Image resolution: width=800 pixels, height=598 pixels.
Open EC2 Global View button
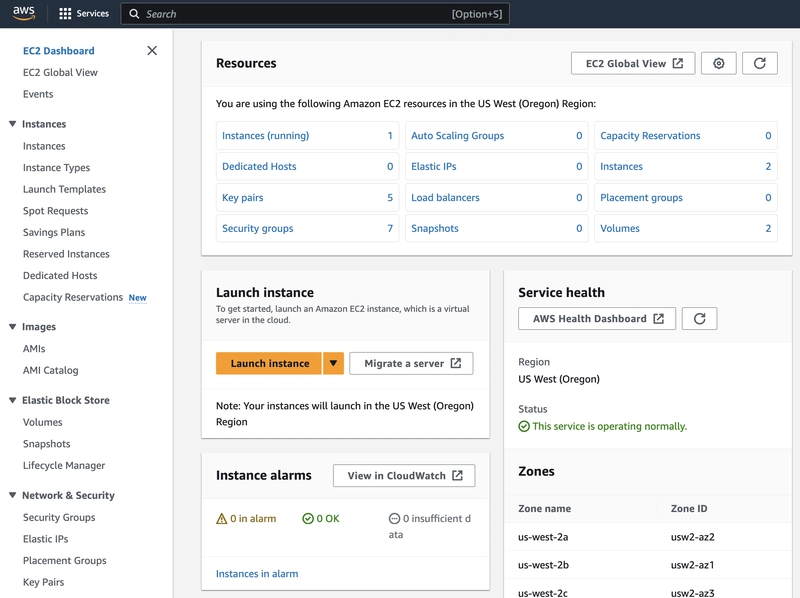(633, 63)
